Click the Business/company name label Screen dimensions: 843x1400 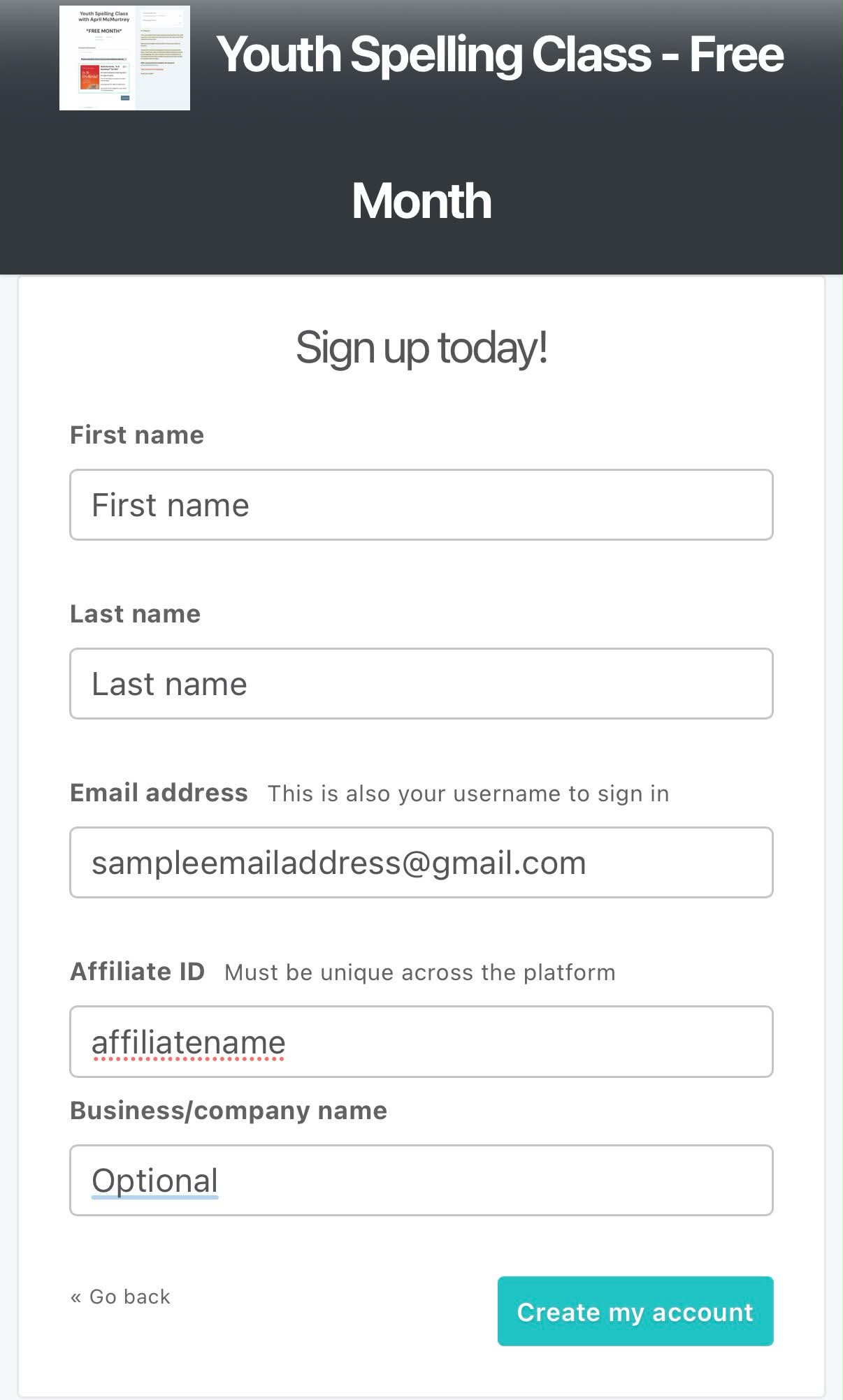(229, 1110)
